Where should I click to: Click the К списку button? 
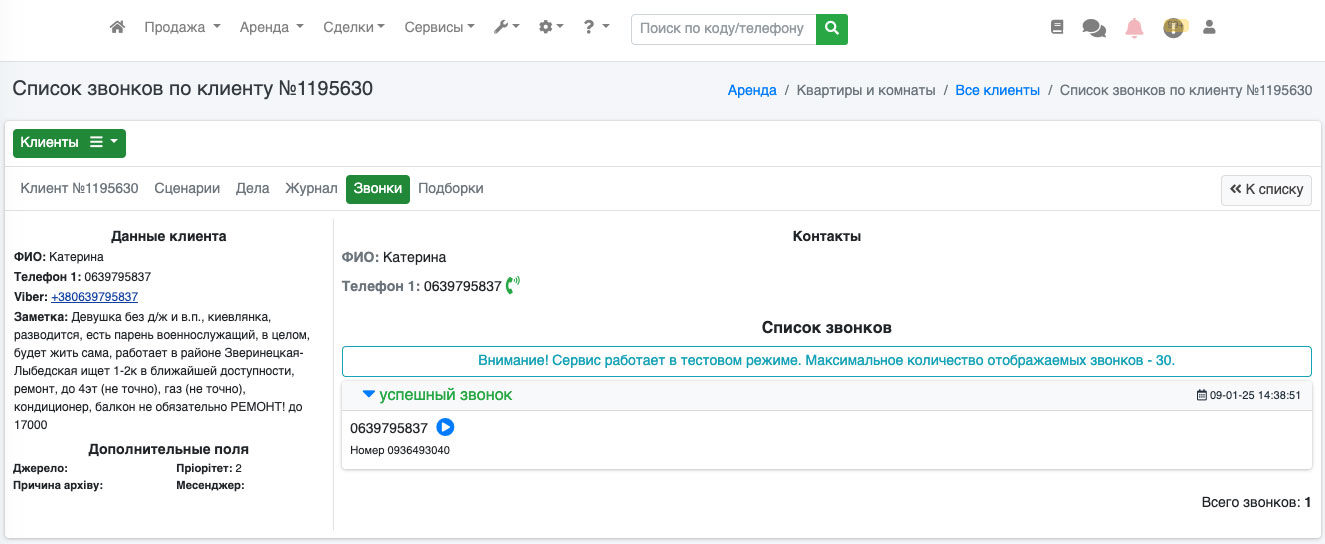(1266, 190)
